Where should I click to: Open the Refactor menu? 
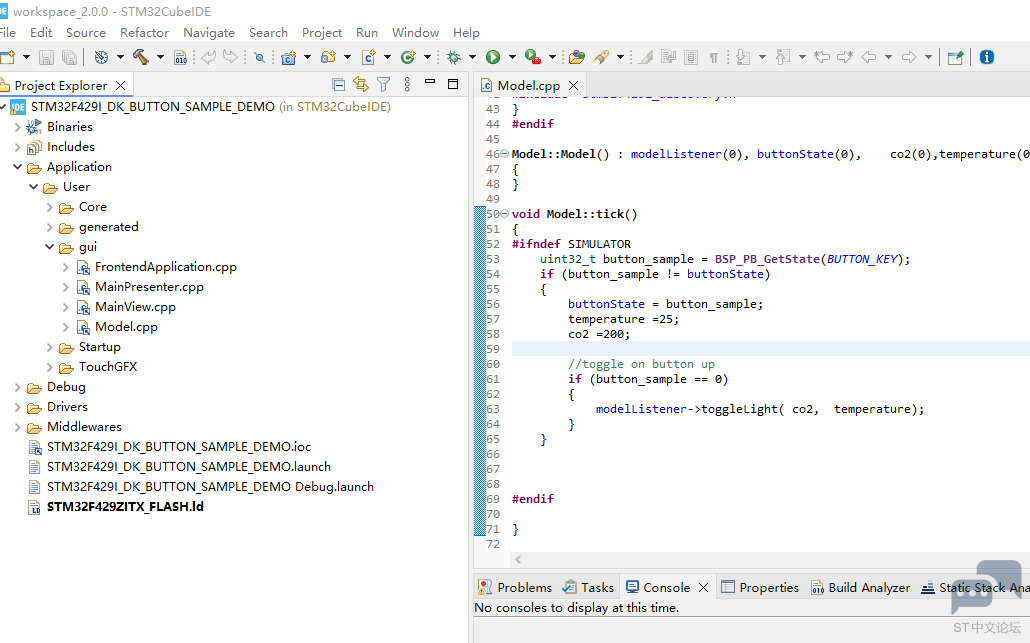point(144,32)
